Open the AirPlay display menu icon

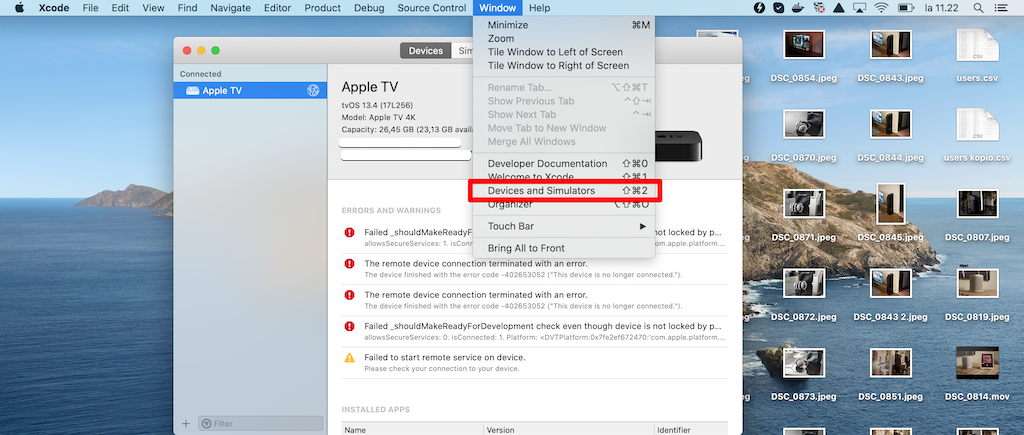860,8
